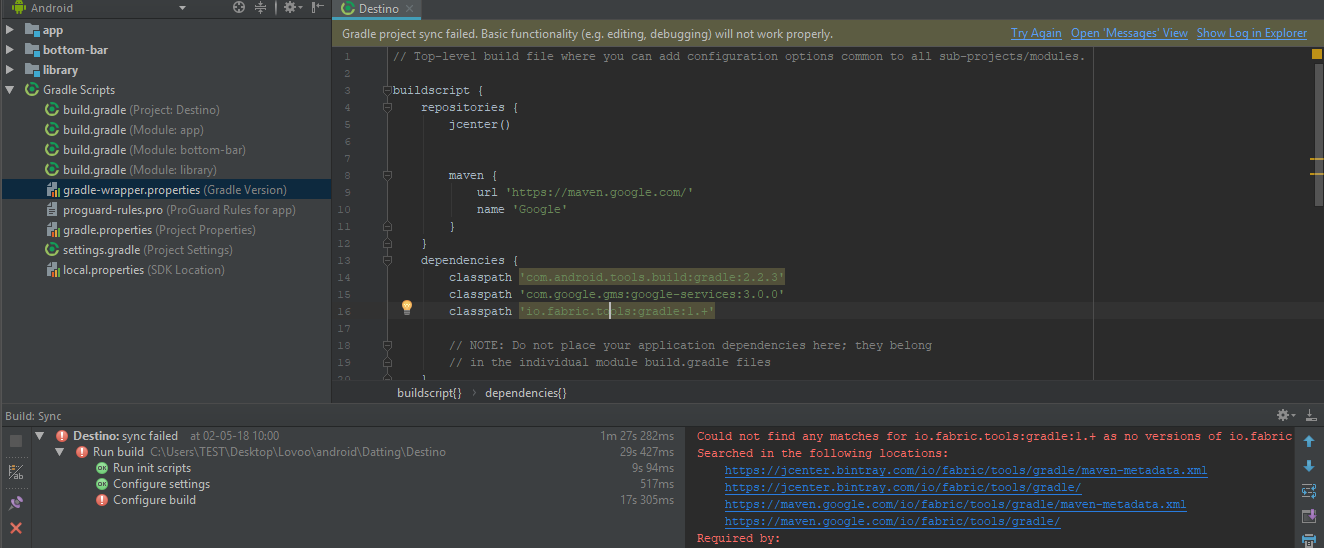Click the scroll from source target icon
1324x548 pixels.
point(239,7)
